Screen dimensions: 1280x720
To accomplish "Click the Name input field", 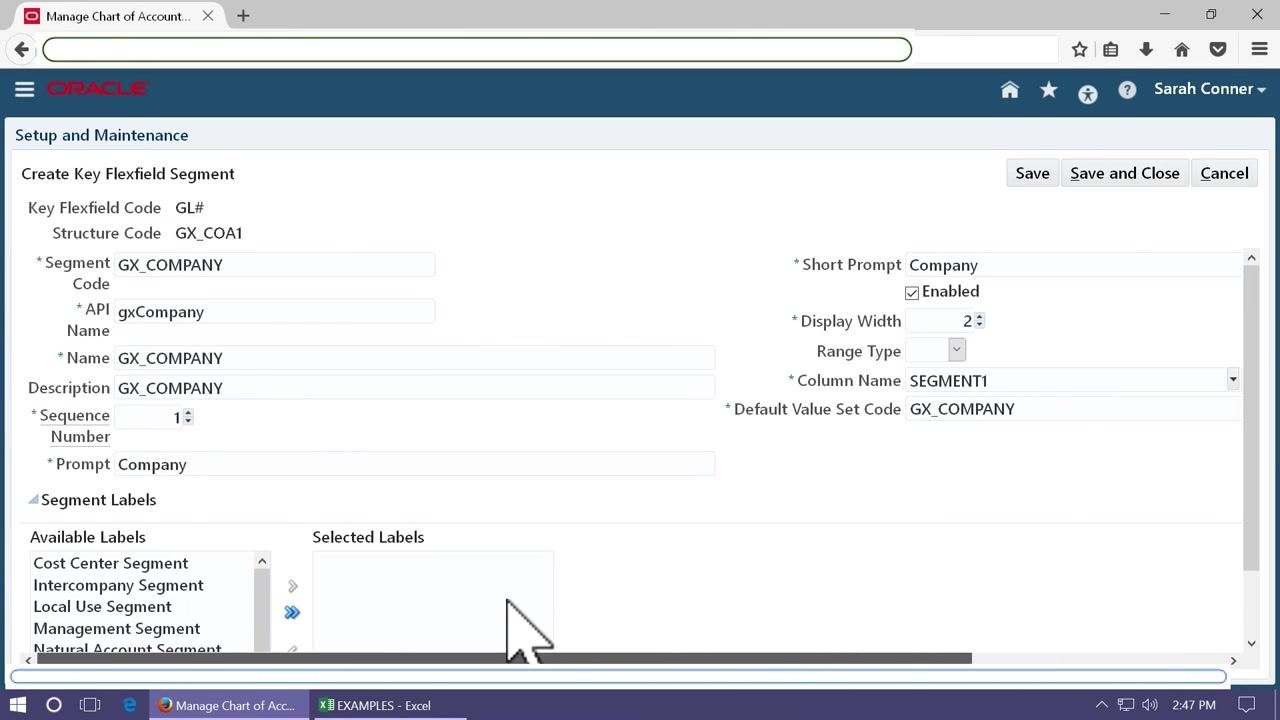I will (x=415, y=358).
